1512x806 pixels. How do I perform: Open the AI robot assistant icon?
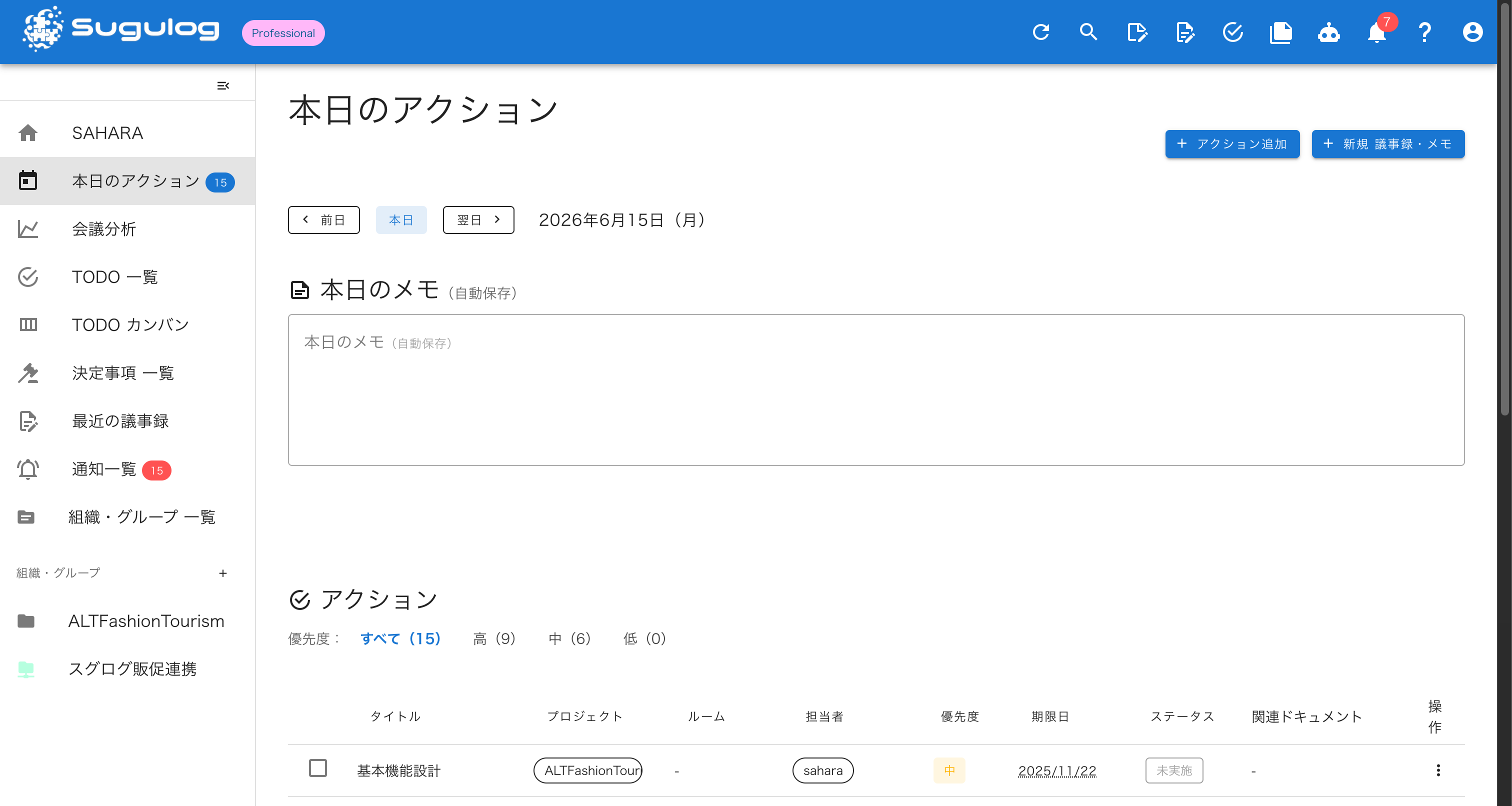click(1329, 32)
